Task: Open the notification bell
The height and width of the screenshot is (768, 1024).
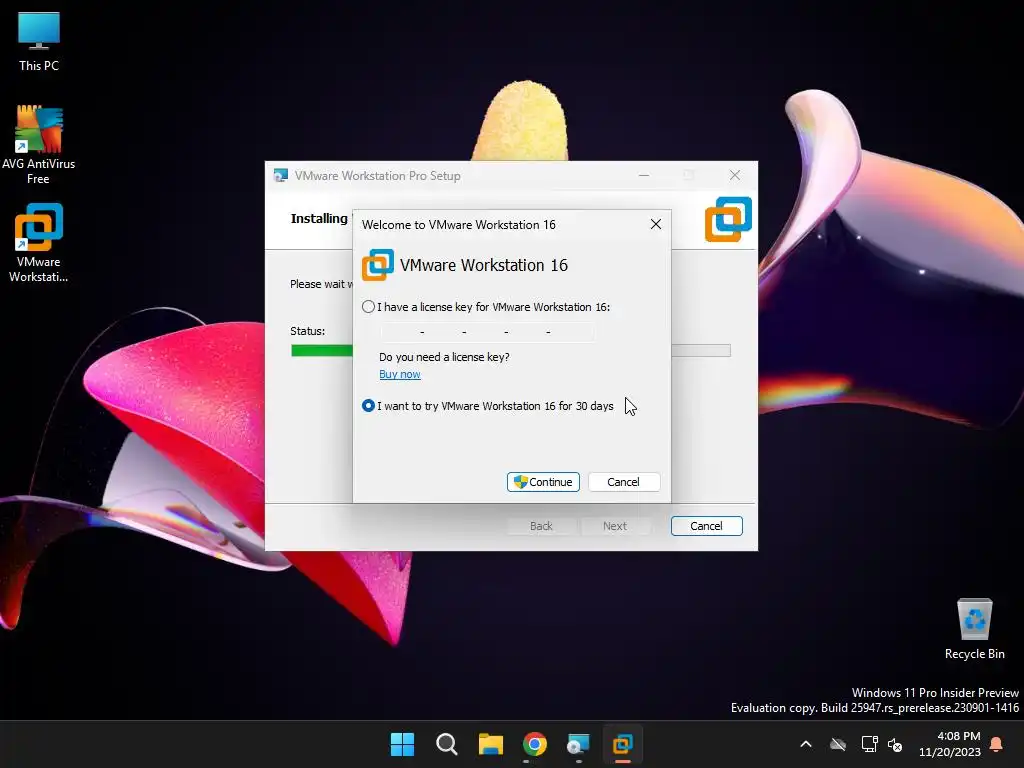Action: pyautogui.click(x=997, y=744)
